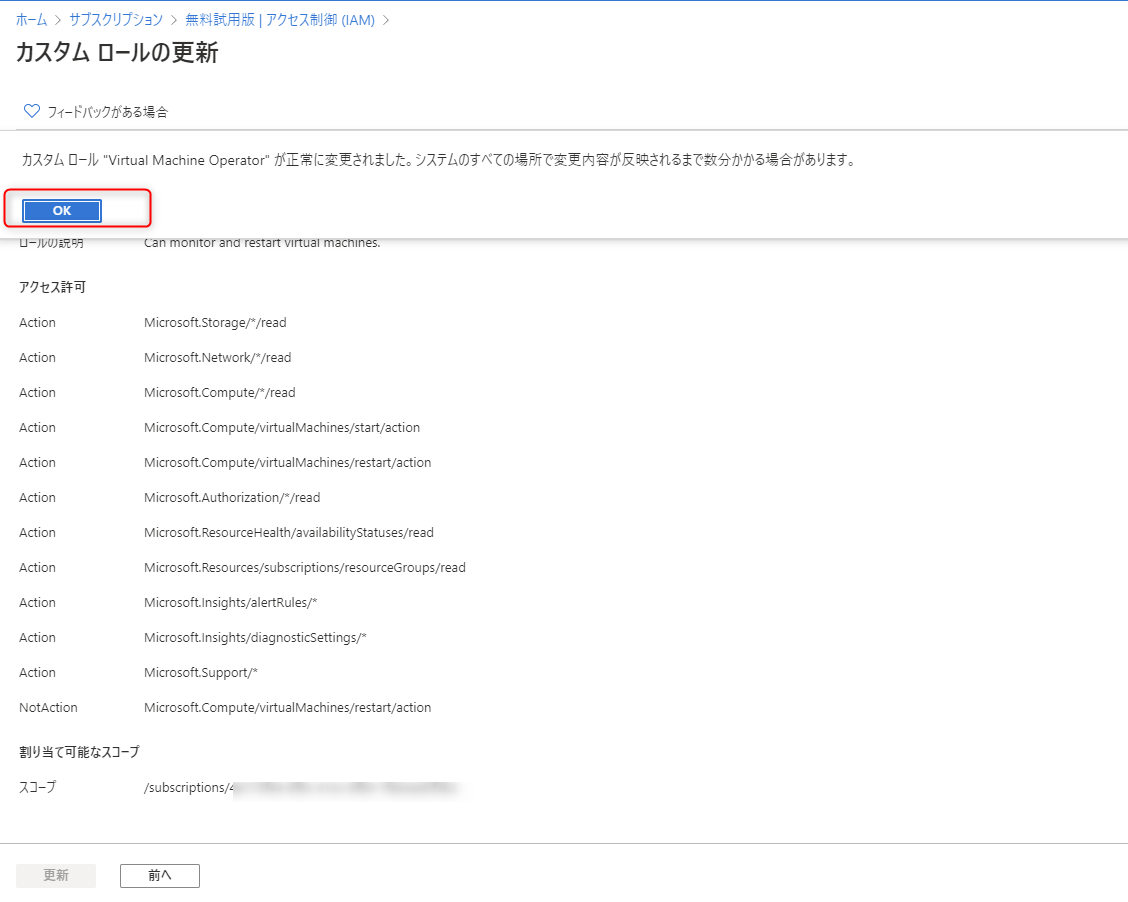Click the disabled 更新 button
The image size is (1128, 902).
(55, 875)
